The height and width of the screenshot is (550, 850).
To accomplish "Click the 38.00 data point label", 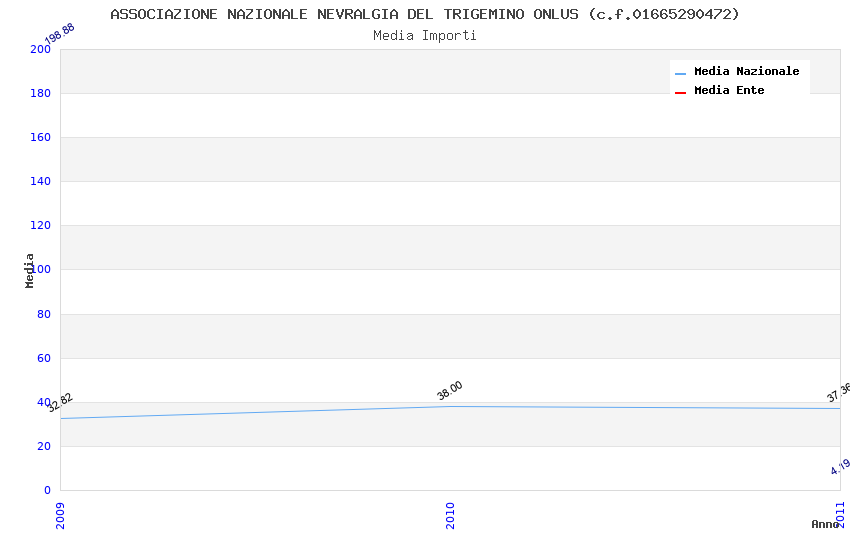I will 449,390.
